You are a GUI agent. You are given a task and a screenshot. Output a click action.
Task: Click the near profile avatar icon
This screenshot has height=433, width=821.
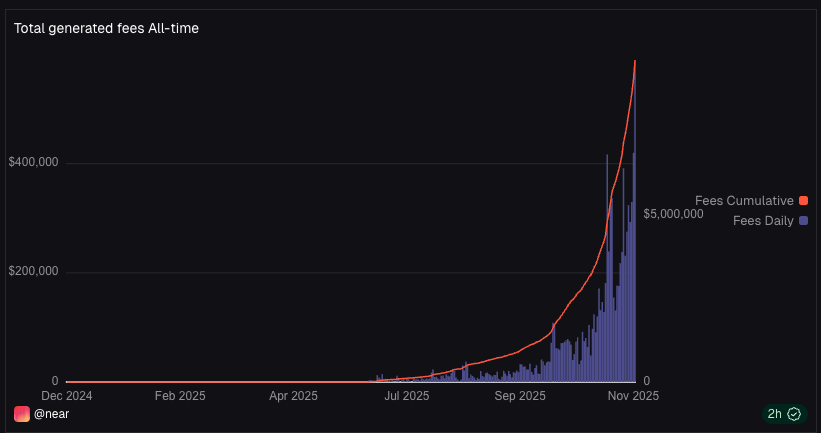22,414
